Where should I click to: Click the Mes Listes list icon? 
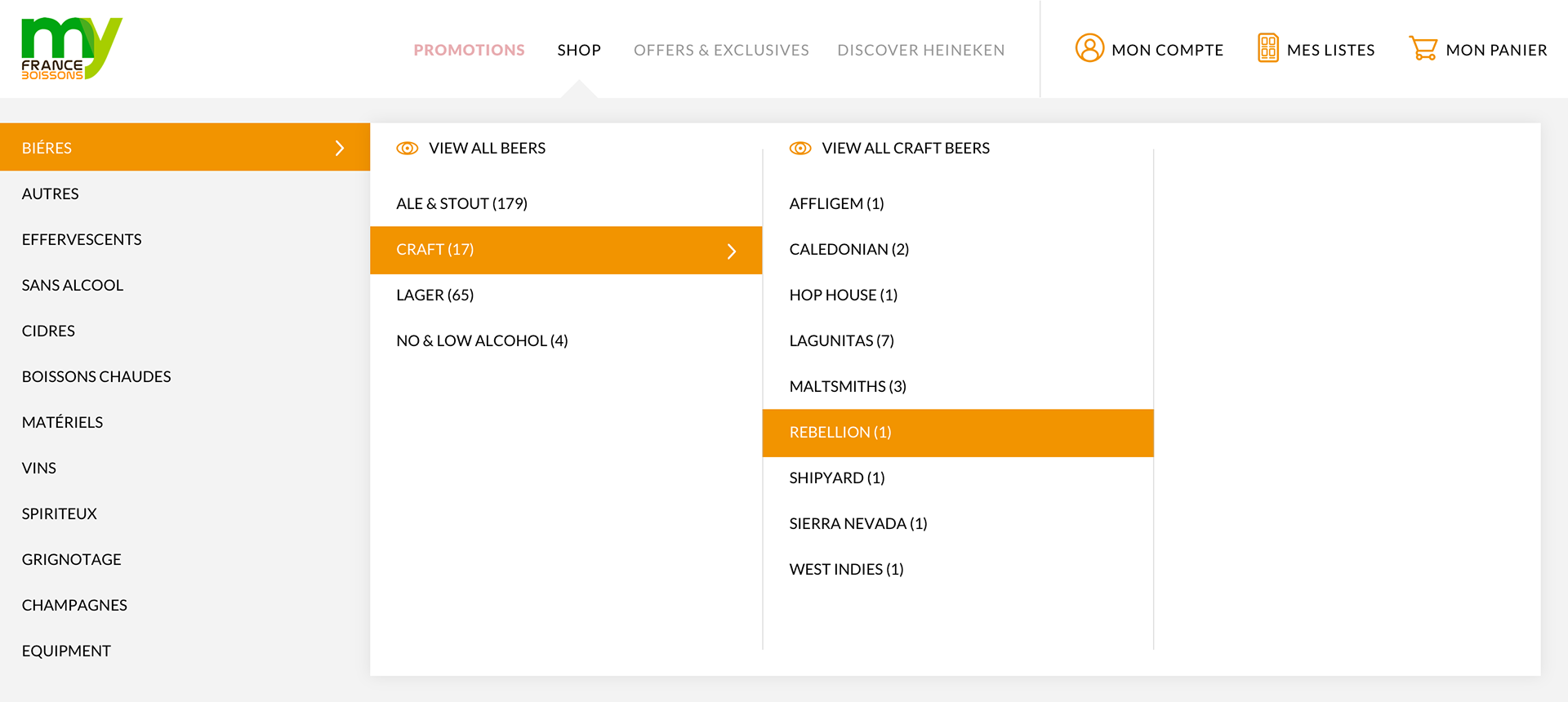[x=1267, y=48]
